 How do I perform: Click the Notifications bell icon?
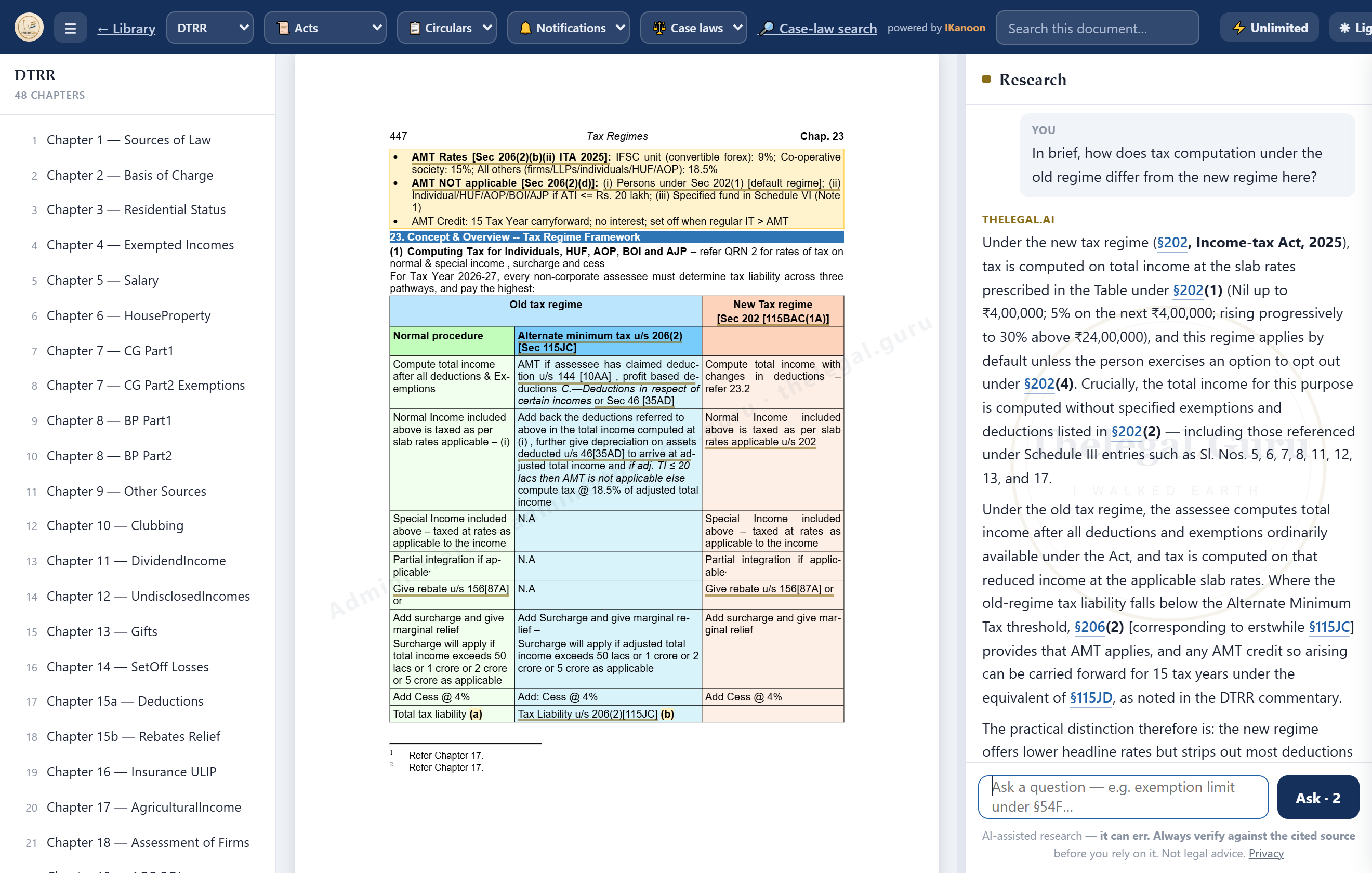click(x=525, y=28)
